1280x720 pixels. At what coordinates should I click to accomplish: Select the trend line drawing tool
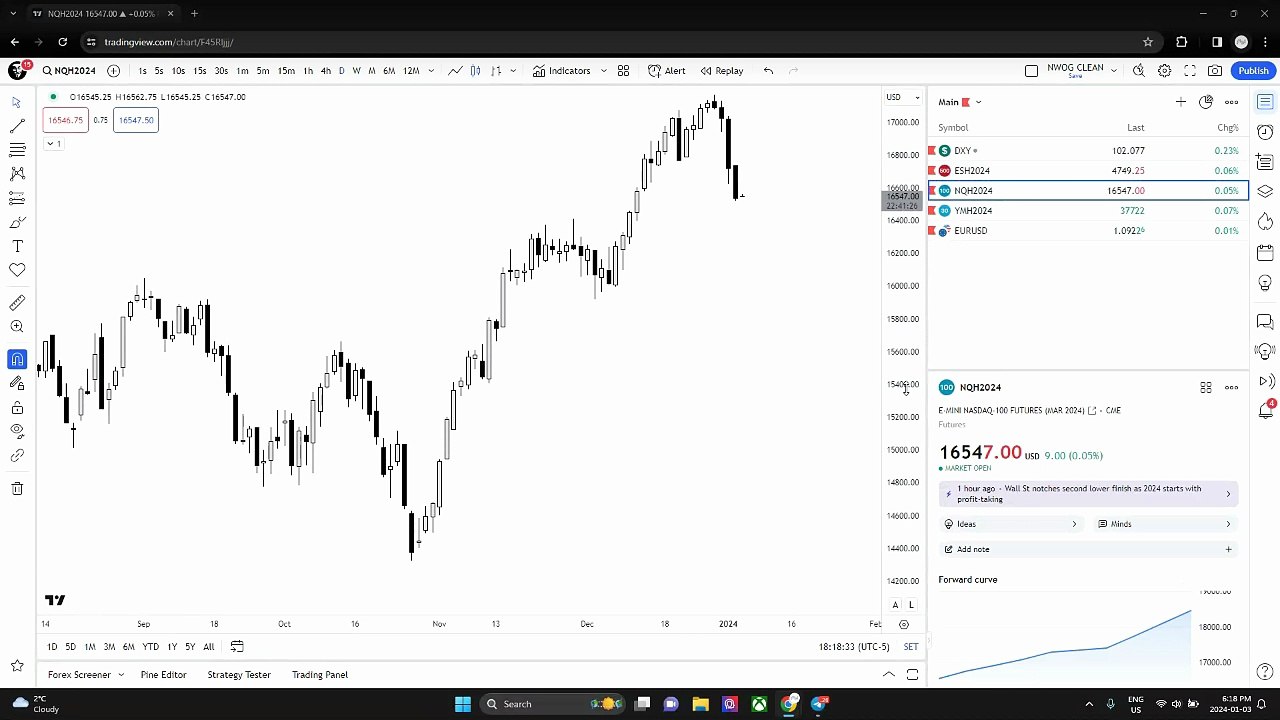point(17,126)
